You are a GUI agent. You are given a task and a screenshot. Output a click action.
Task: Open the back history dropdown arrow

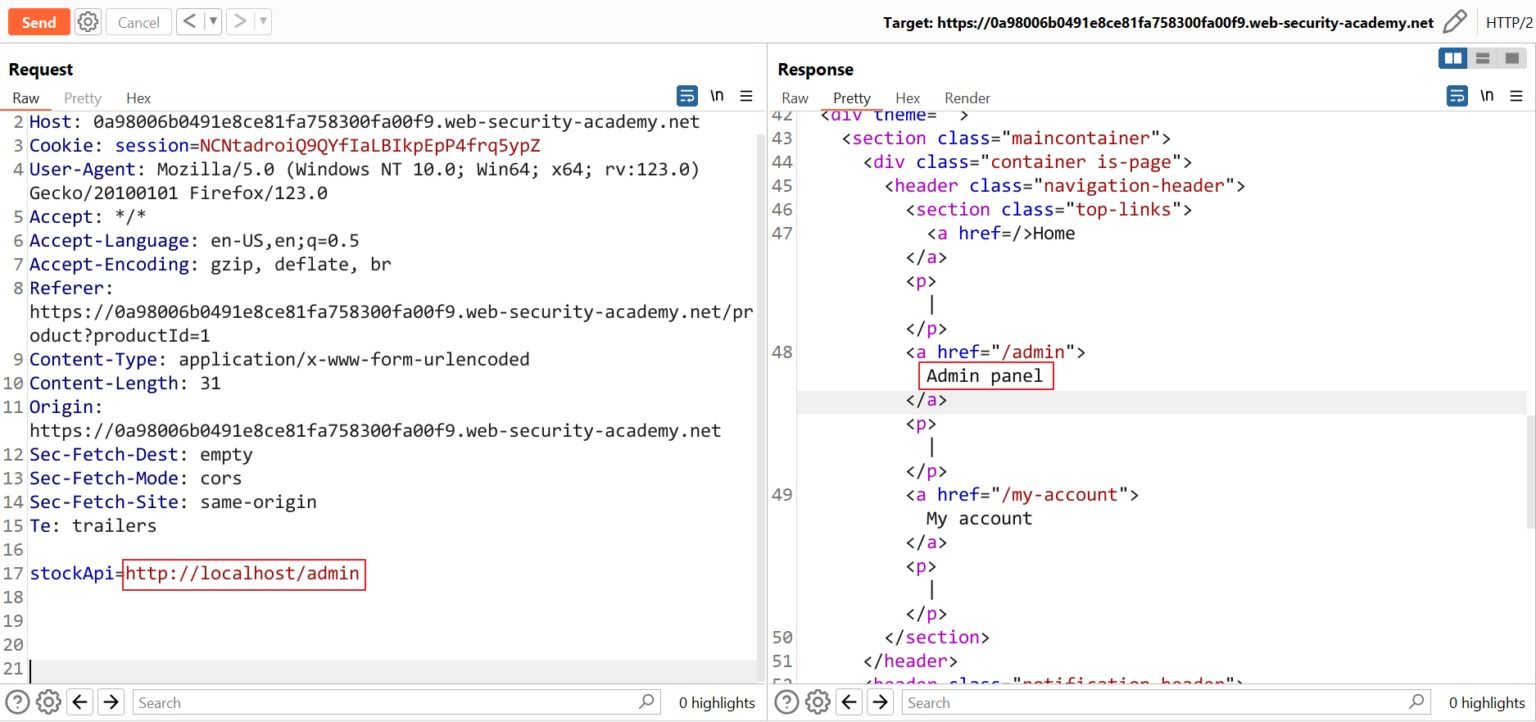tap(213, 21)
